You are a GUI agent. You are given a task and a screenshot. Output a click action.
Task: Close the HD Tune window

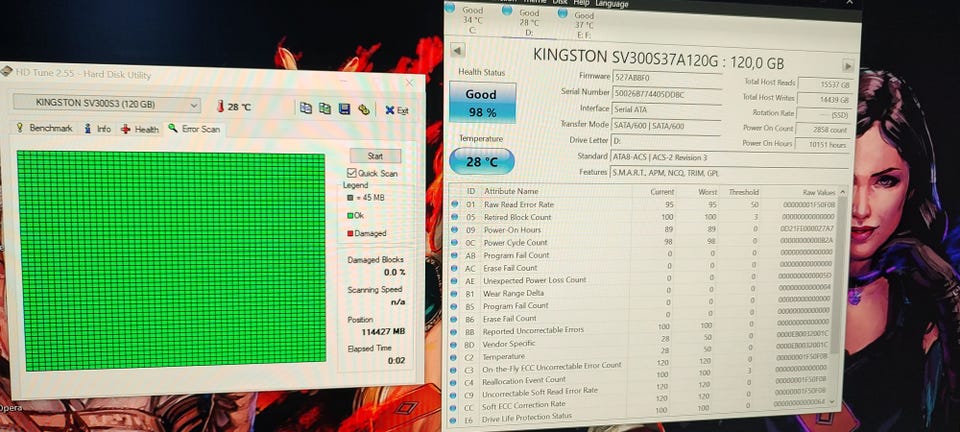click(409, 83)
